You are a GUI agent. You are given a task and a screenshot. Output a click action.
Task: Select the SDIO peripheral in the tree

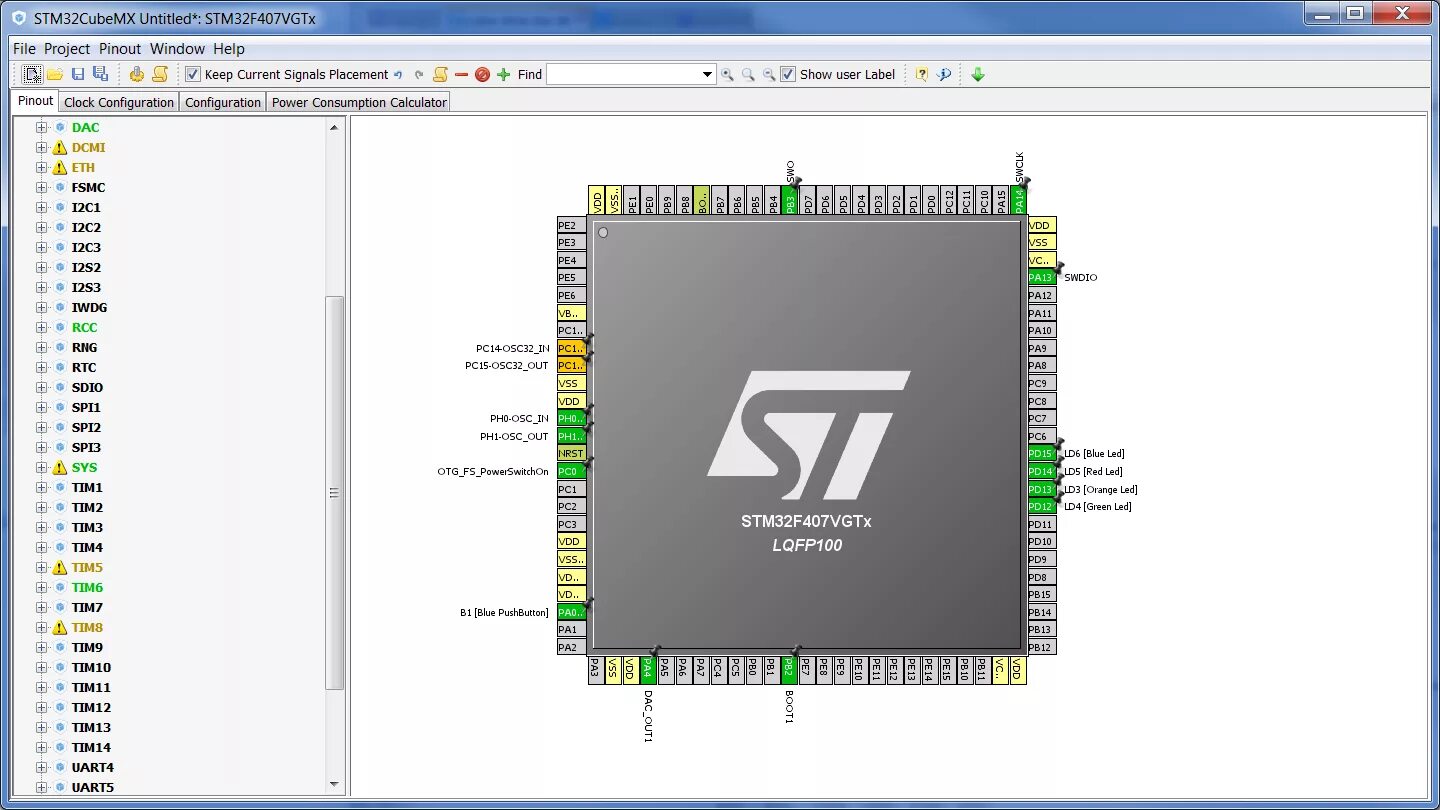87,388
